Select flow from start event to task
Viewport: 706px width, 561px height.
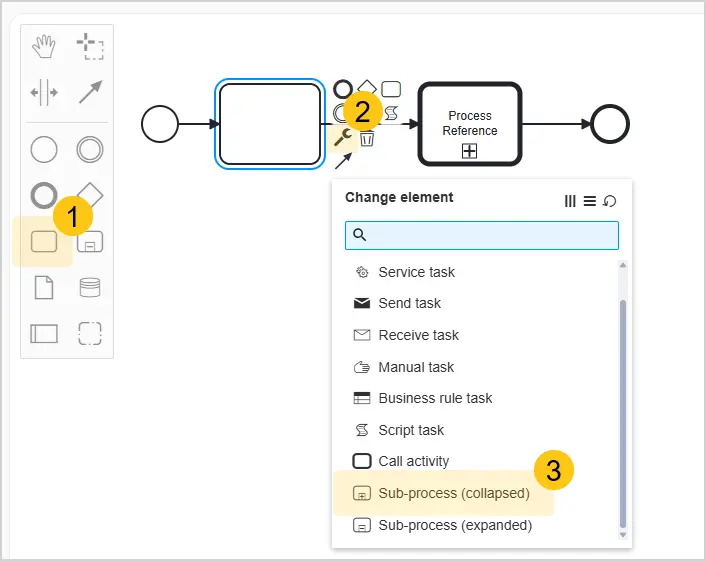pyautogui.click(x=199, y=124)
